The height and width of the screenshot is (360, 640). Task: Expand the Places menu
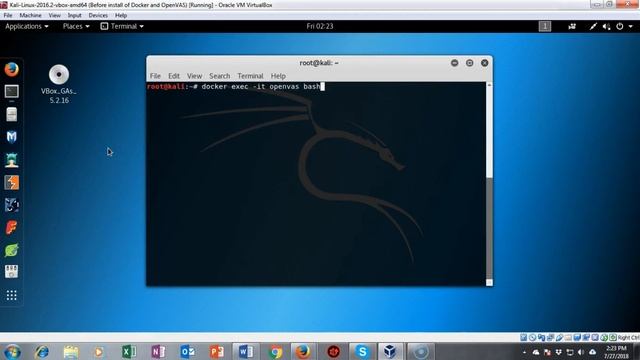[x=76, y=26]
